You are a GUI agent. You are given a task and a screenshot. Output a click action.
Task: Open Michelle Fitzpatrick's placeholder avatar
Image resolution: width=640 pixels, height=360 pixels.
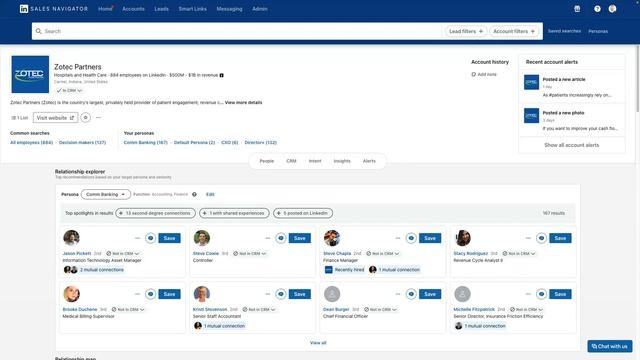[462, 294]
